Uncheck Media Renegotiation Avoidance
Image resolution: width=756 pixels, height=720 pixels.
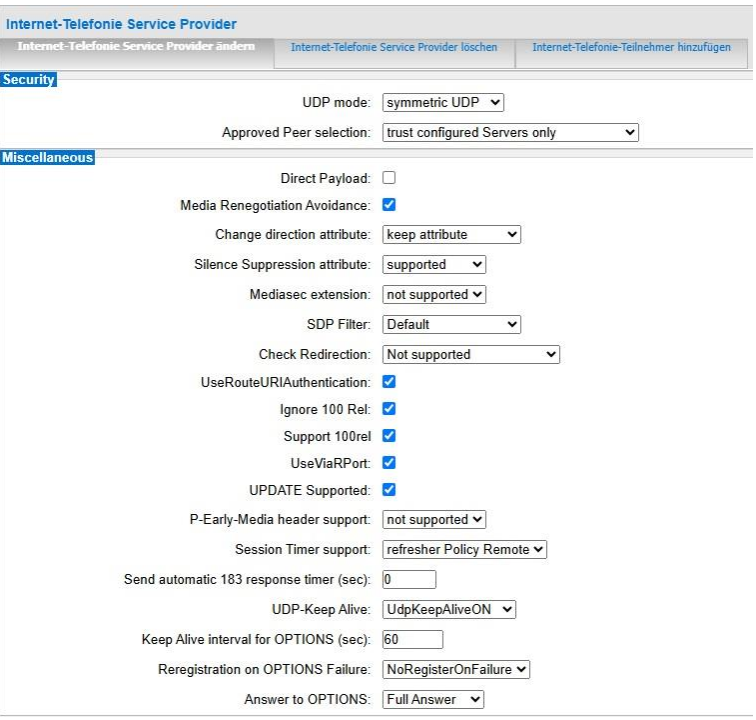(389, 205)
